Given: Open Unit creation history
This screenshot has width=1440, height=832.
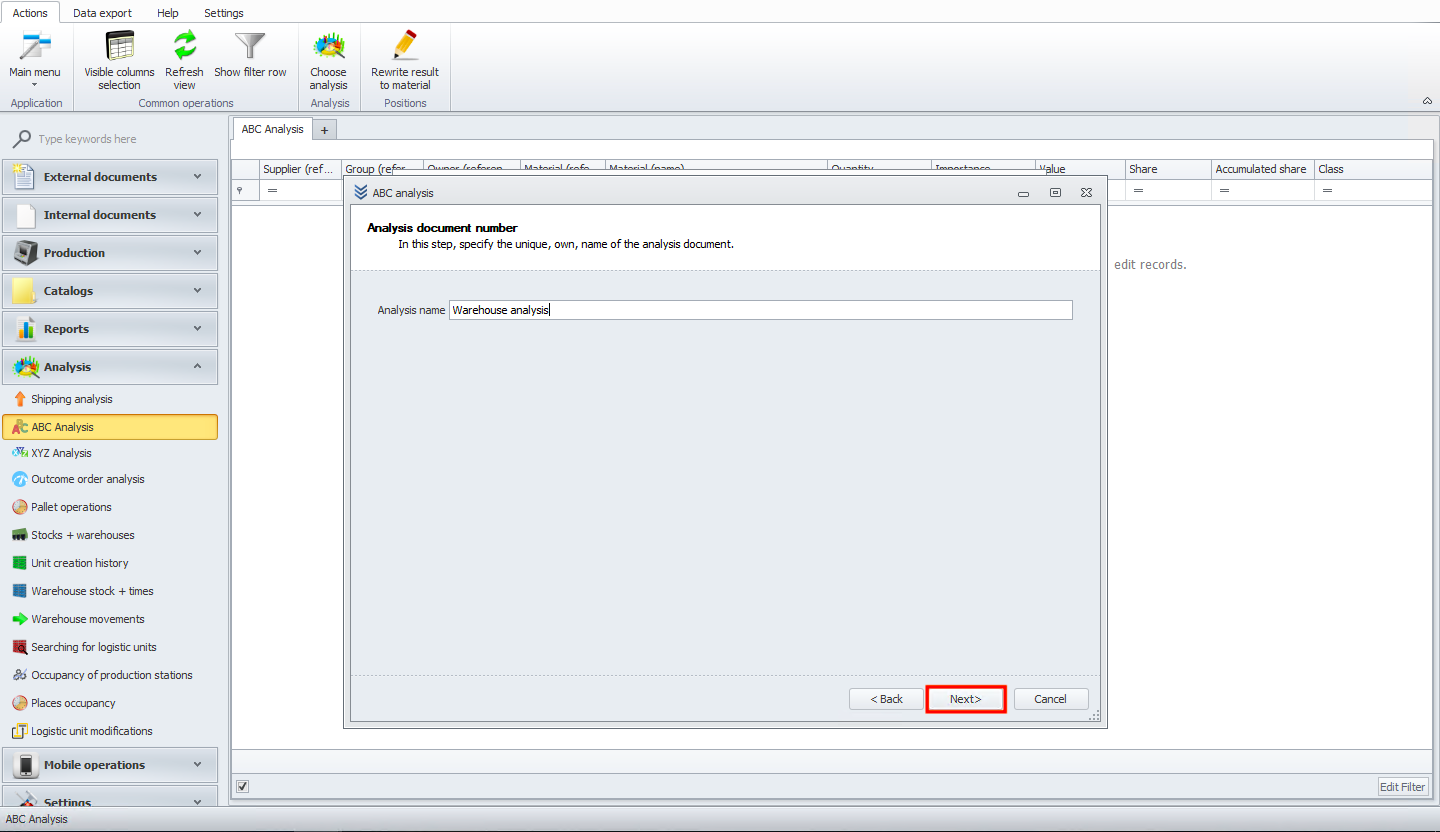Looking at the screenshot, I should [x=80, y=563].
